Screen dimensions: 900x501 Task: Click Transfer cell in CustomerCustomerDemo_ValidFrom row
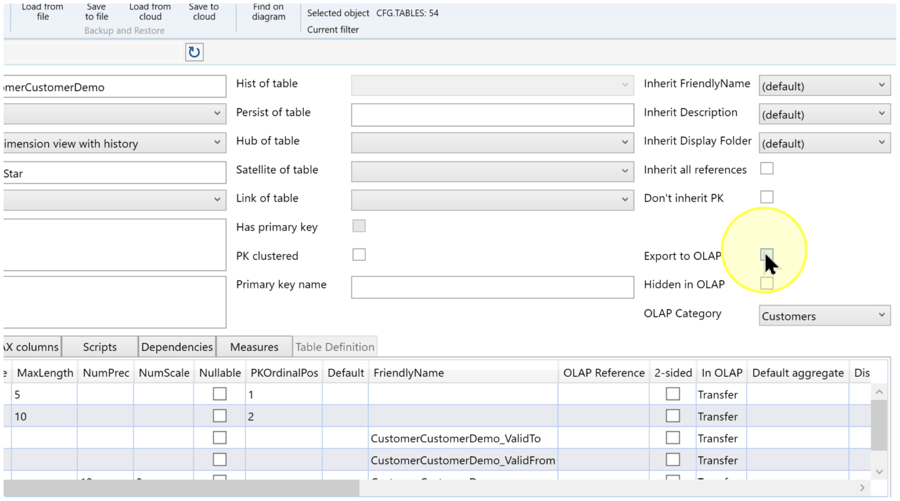[721, 460]
